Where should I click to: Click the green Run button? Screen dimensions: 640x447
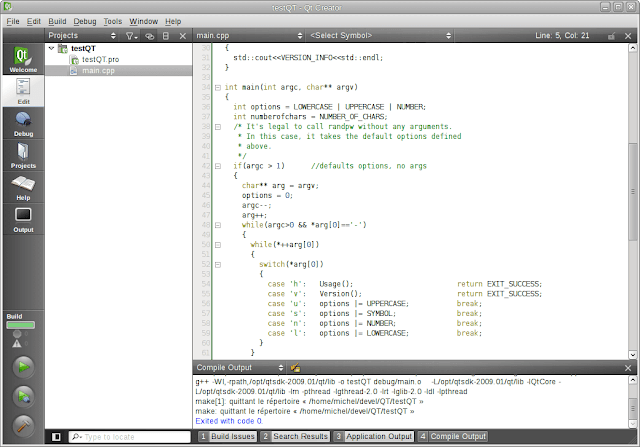click(23, 367)
